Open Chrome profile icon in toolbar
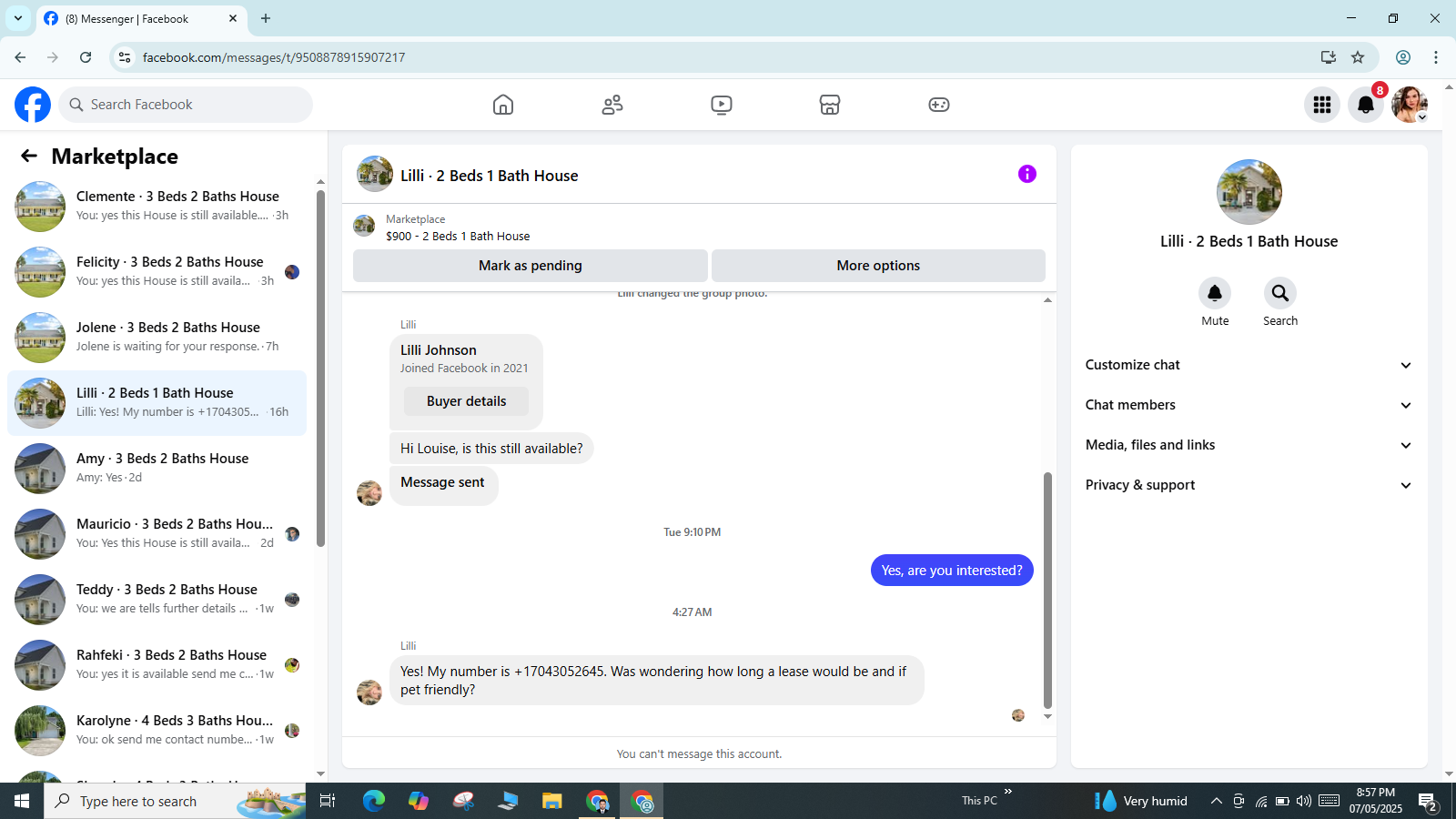Screen dimensions: 1456x819 click(1403, 57)
